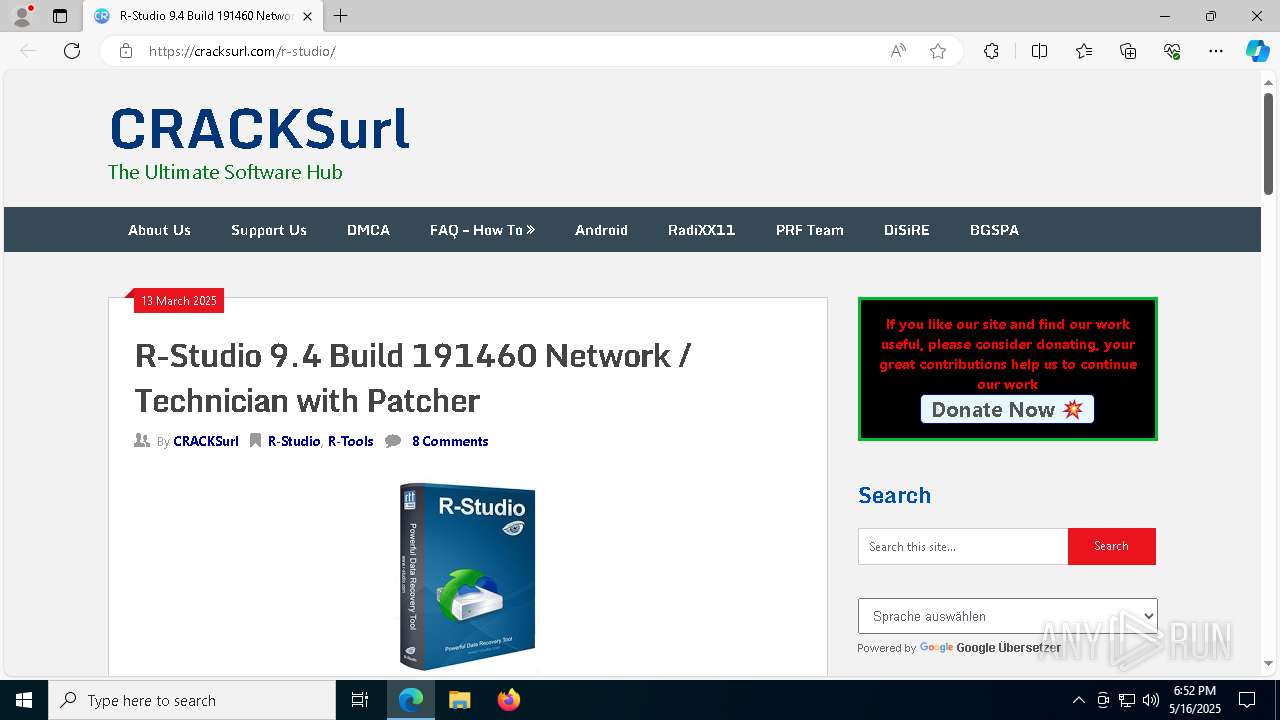Open Collections icon
The image size is (1280, 720).
pyautogui.click(x=1128, y=51)
